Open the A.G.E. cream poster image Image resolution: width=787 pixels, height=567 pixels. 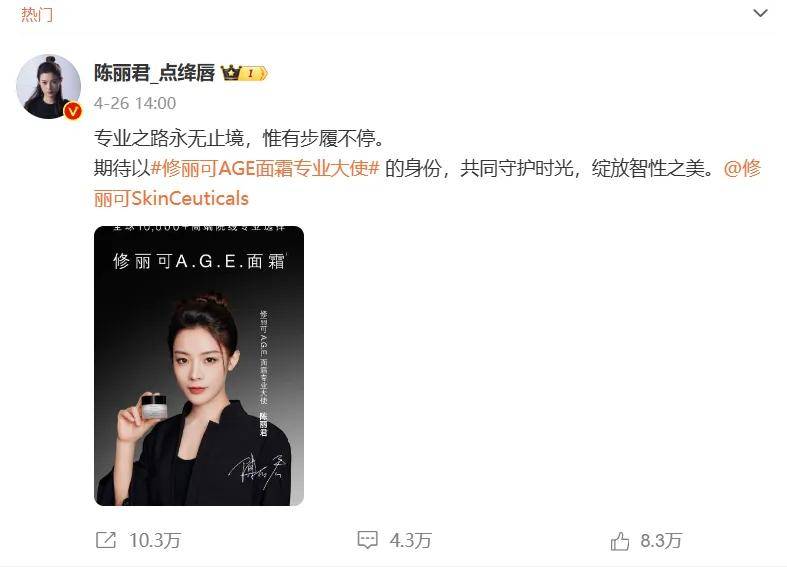pyautogui.click(x=199, y=366)
